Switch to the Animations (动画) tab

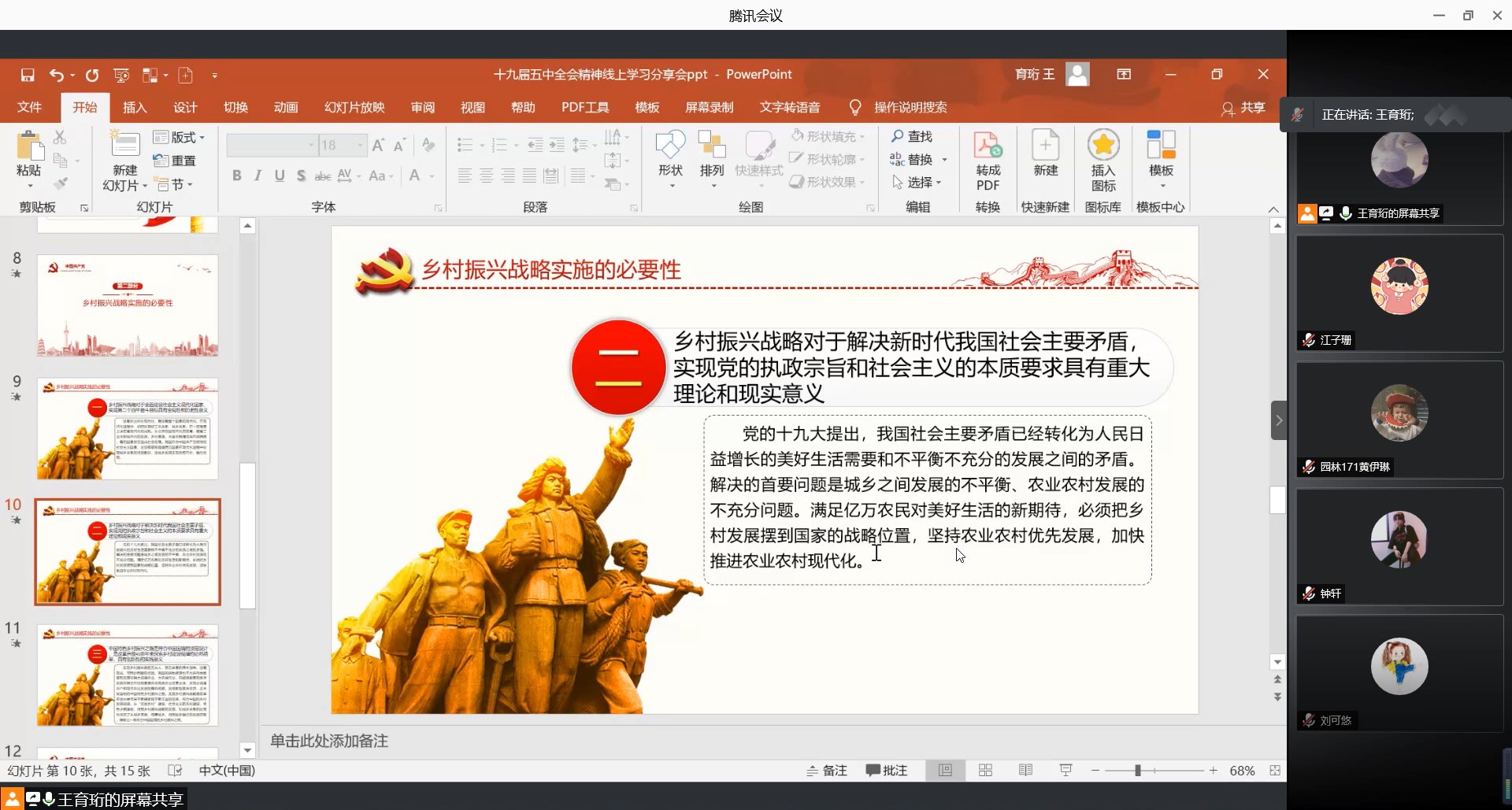point(286,107)
